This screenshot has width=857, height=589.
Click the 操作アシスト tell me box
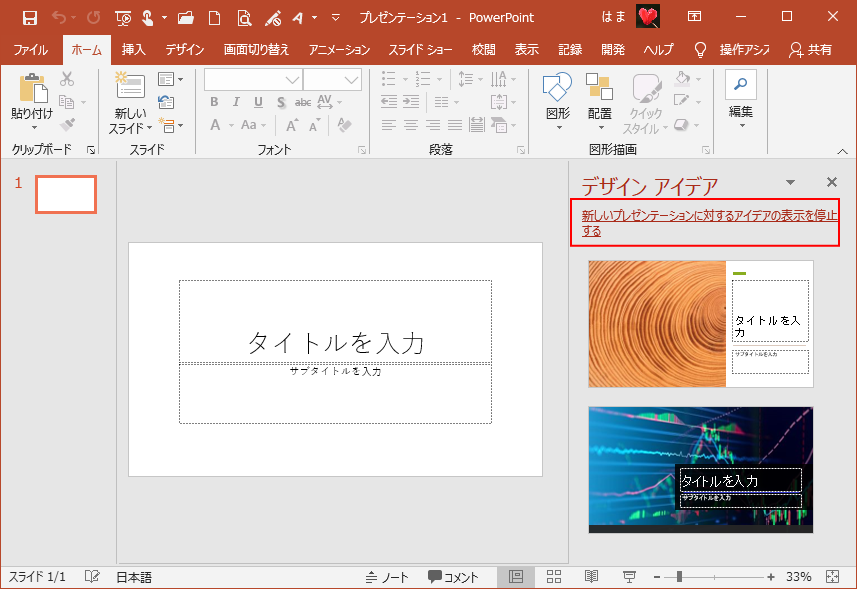click(732, 50)
